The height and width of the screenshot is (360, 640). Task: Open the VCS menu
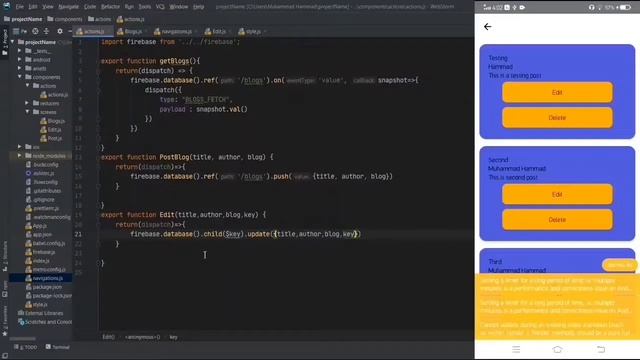(160, 7)
